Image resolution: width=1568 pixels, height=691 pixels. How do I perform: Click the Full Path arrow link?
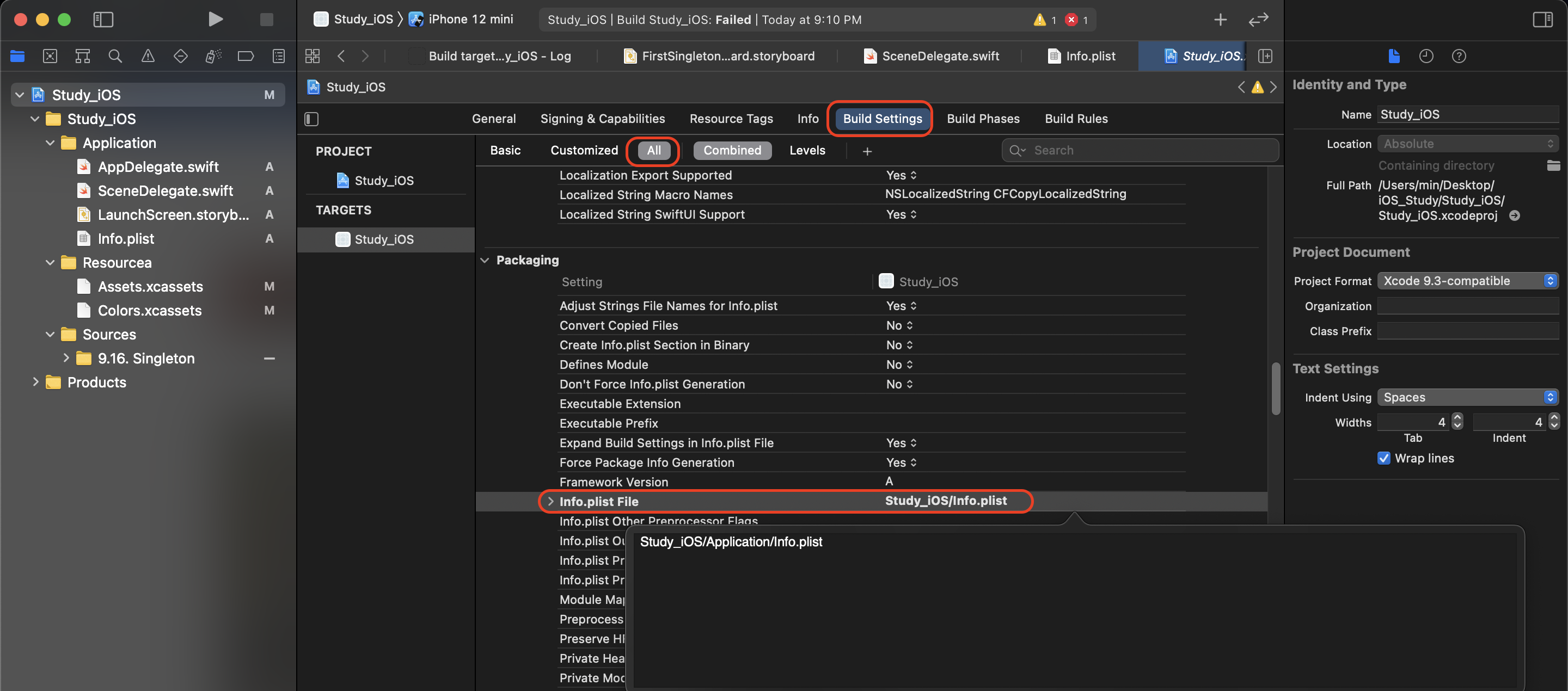1515,215
